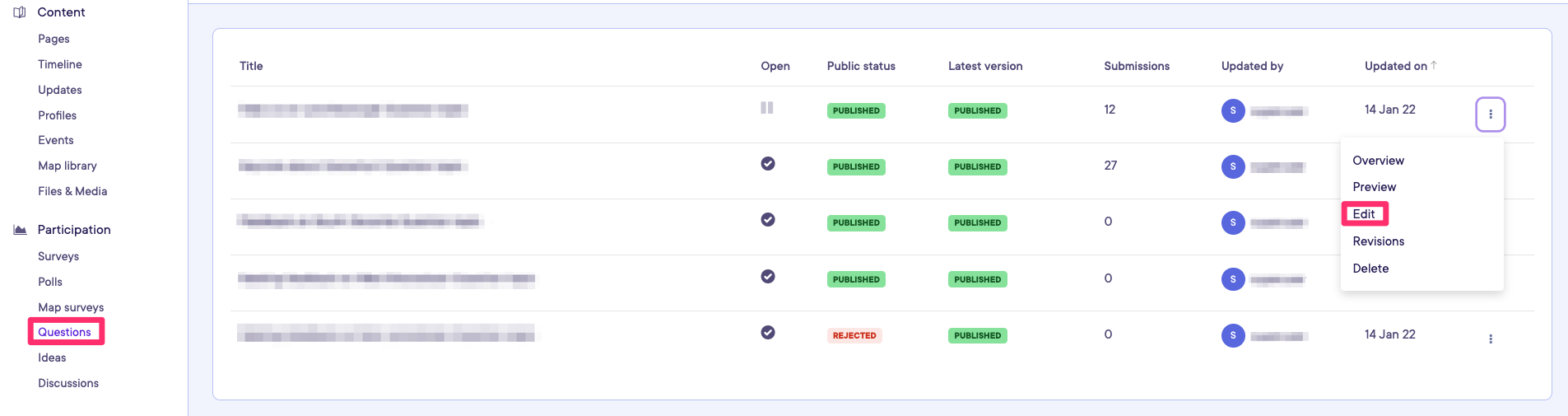The width and height of the screenshot is (1568, 416).
Task: Sort the table by Updated on column
Action: (x=1395, y=66)
